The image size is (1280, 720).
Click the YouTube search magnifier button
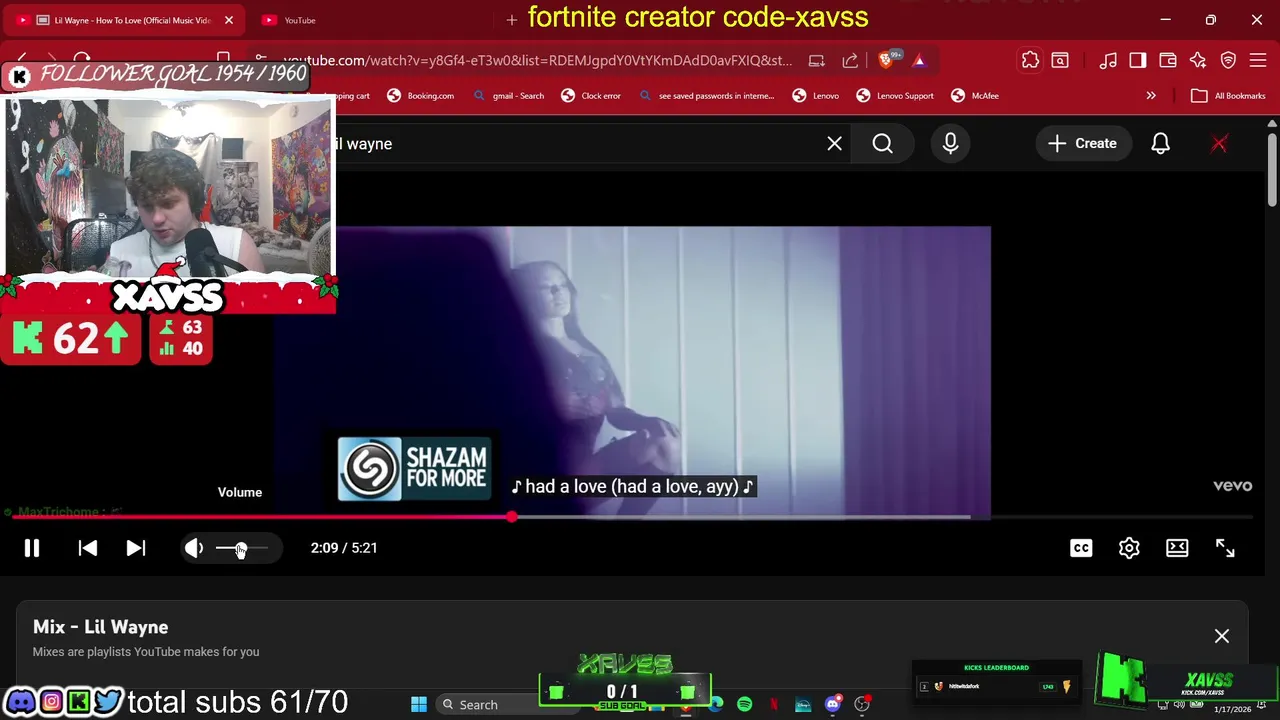click(x=882, y=144)
